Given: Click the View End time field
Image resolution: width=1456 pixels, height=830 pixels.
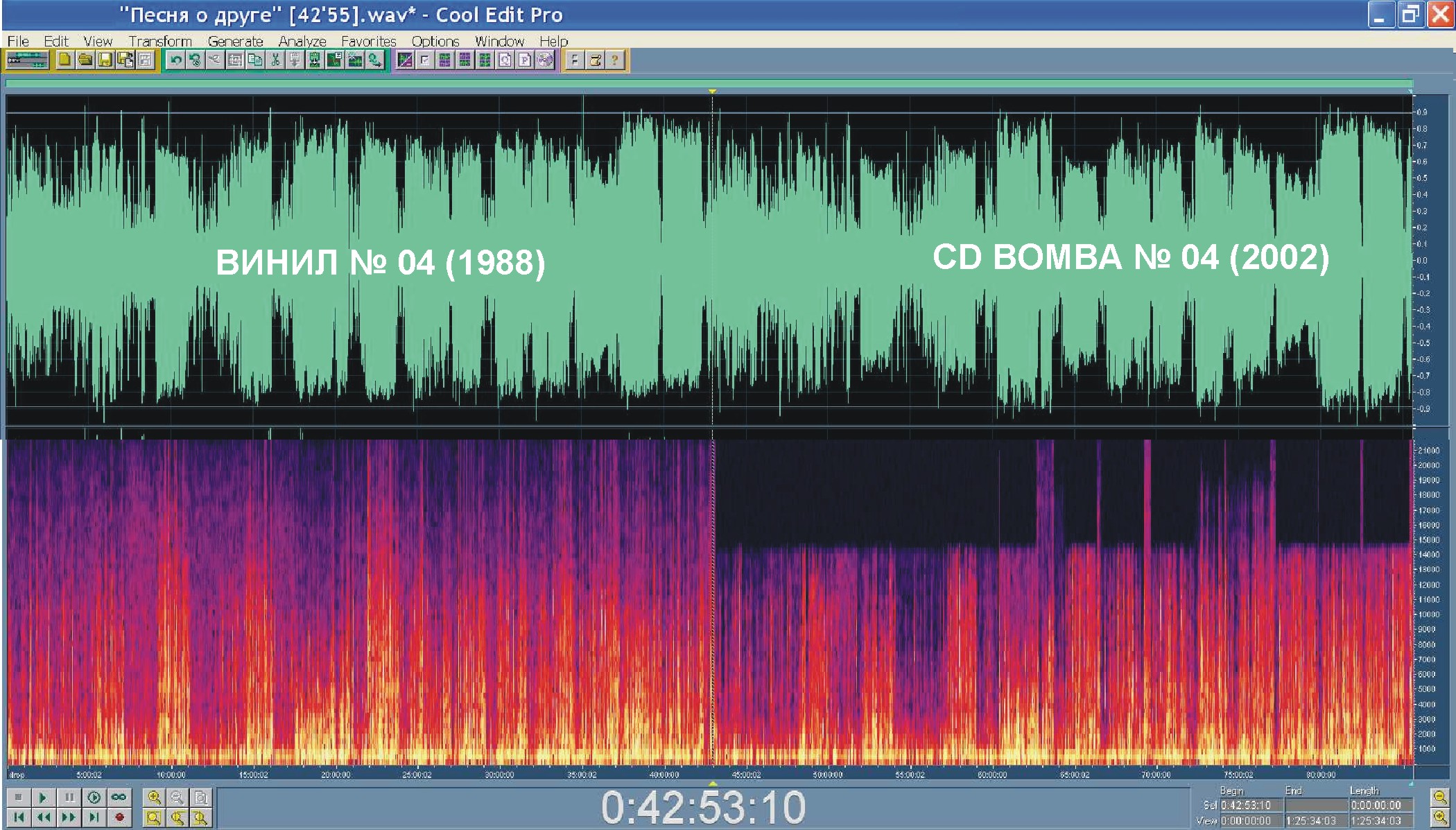Looking at the screenshot, I should coord(1315,820).
